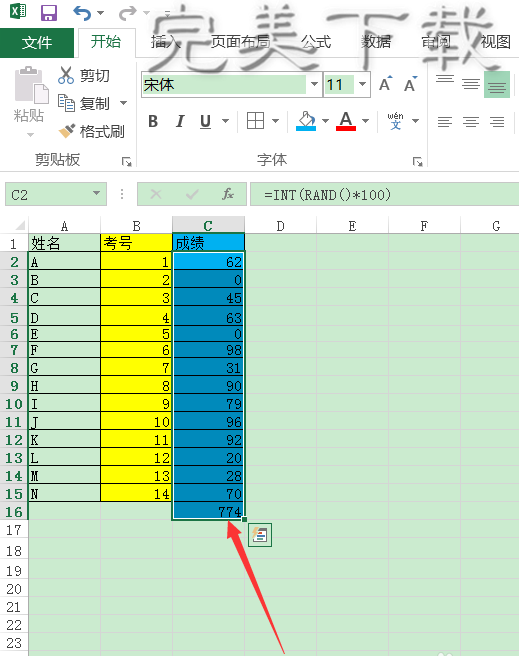
Task: Open the borders grid icon
Action: click(x=255, y=121)
